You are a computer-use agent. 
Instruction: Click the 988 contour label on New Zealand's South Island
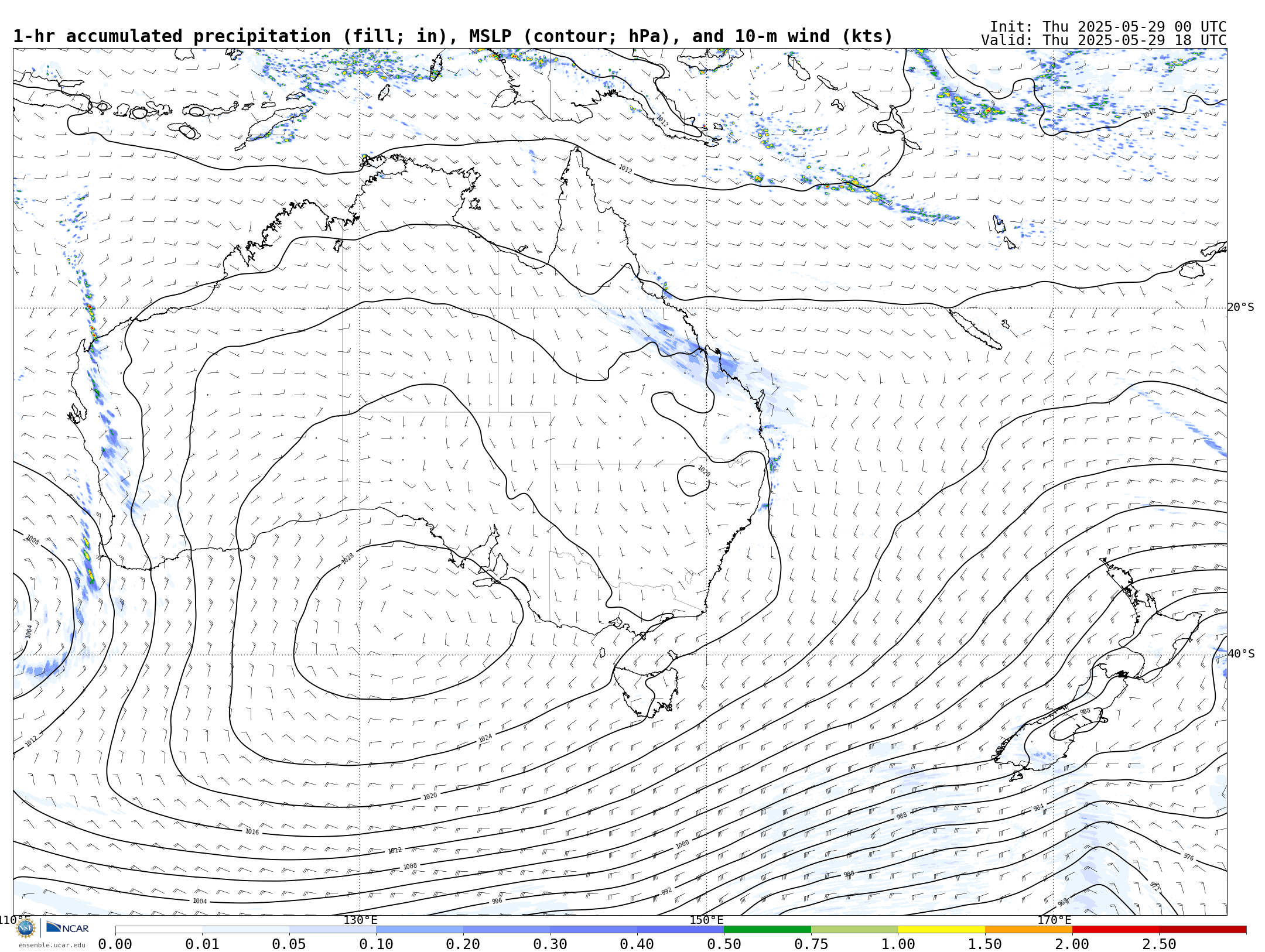[1085, 711]
